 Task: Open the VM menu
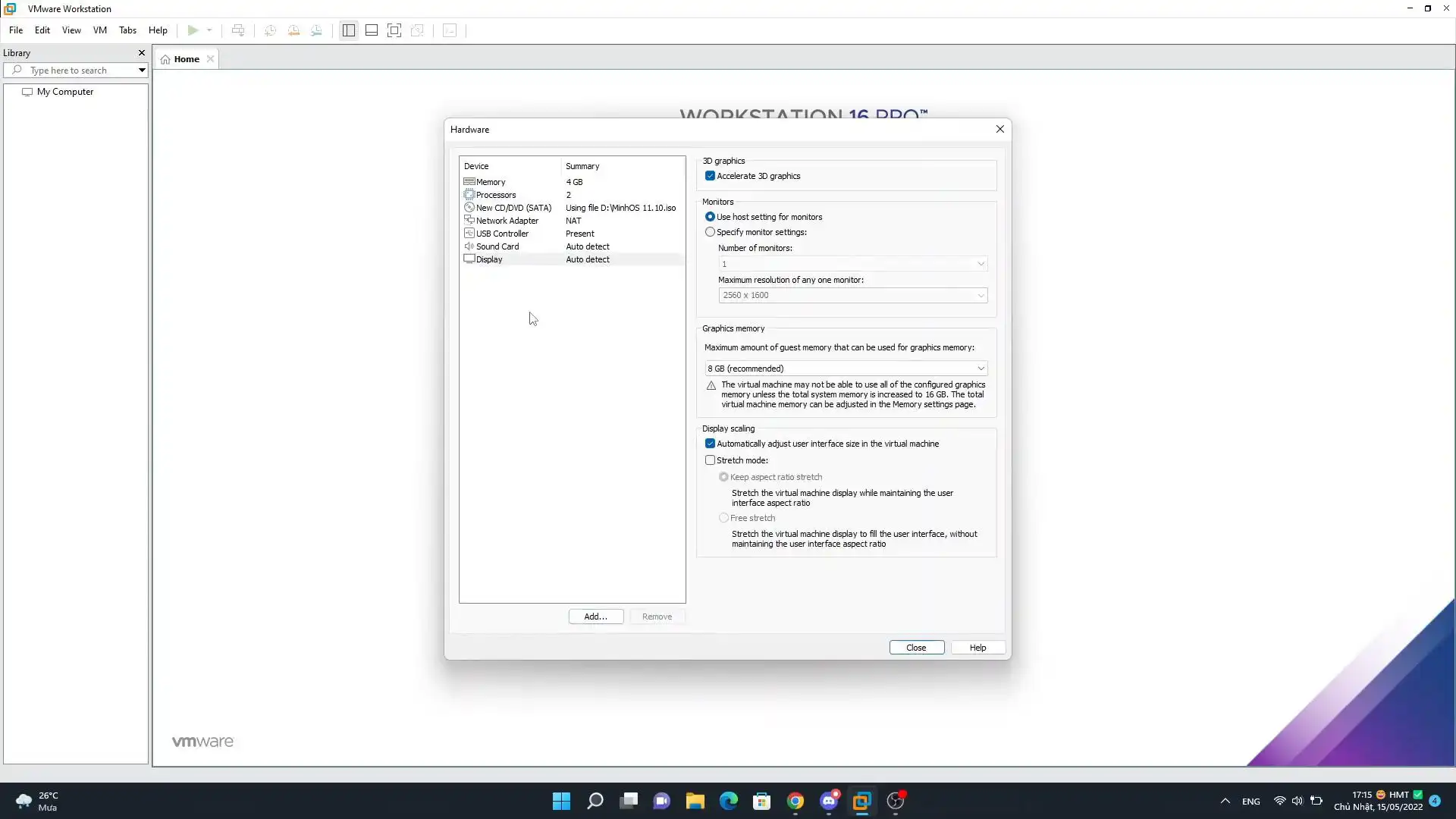99,30
